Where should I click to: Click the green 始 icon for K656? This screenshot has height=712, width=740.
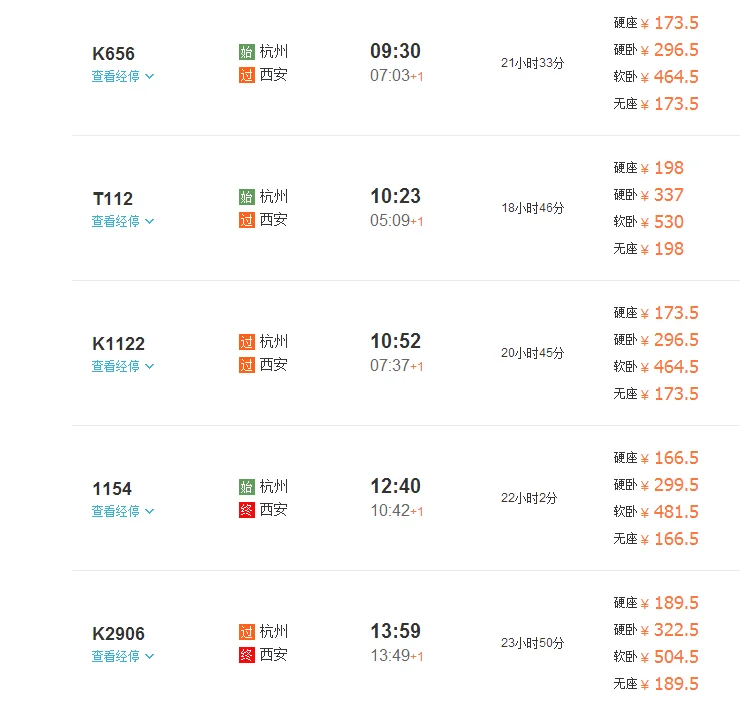click(x=247, y=51)
